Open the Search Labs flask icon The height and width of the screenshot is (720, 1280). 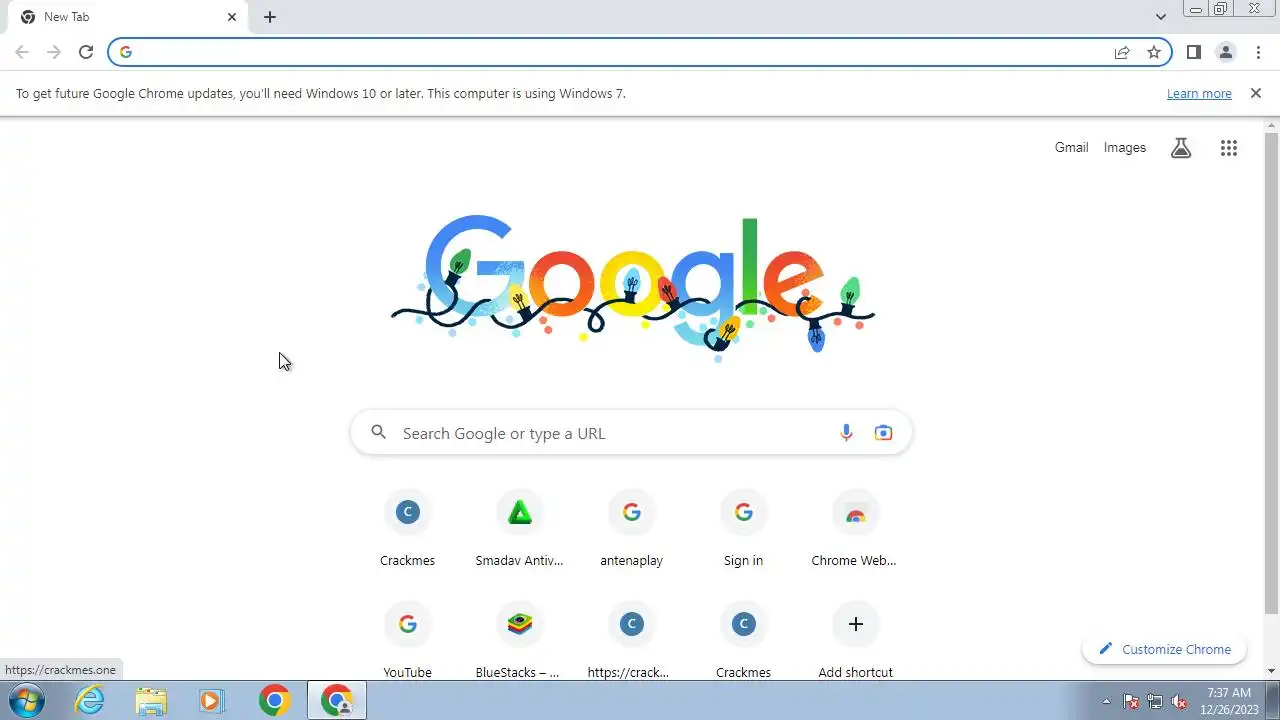1181,148
